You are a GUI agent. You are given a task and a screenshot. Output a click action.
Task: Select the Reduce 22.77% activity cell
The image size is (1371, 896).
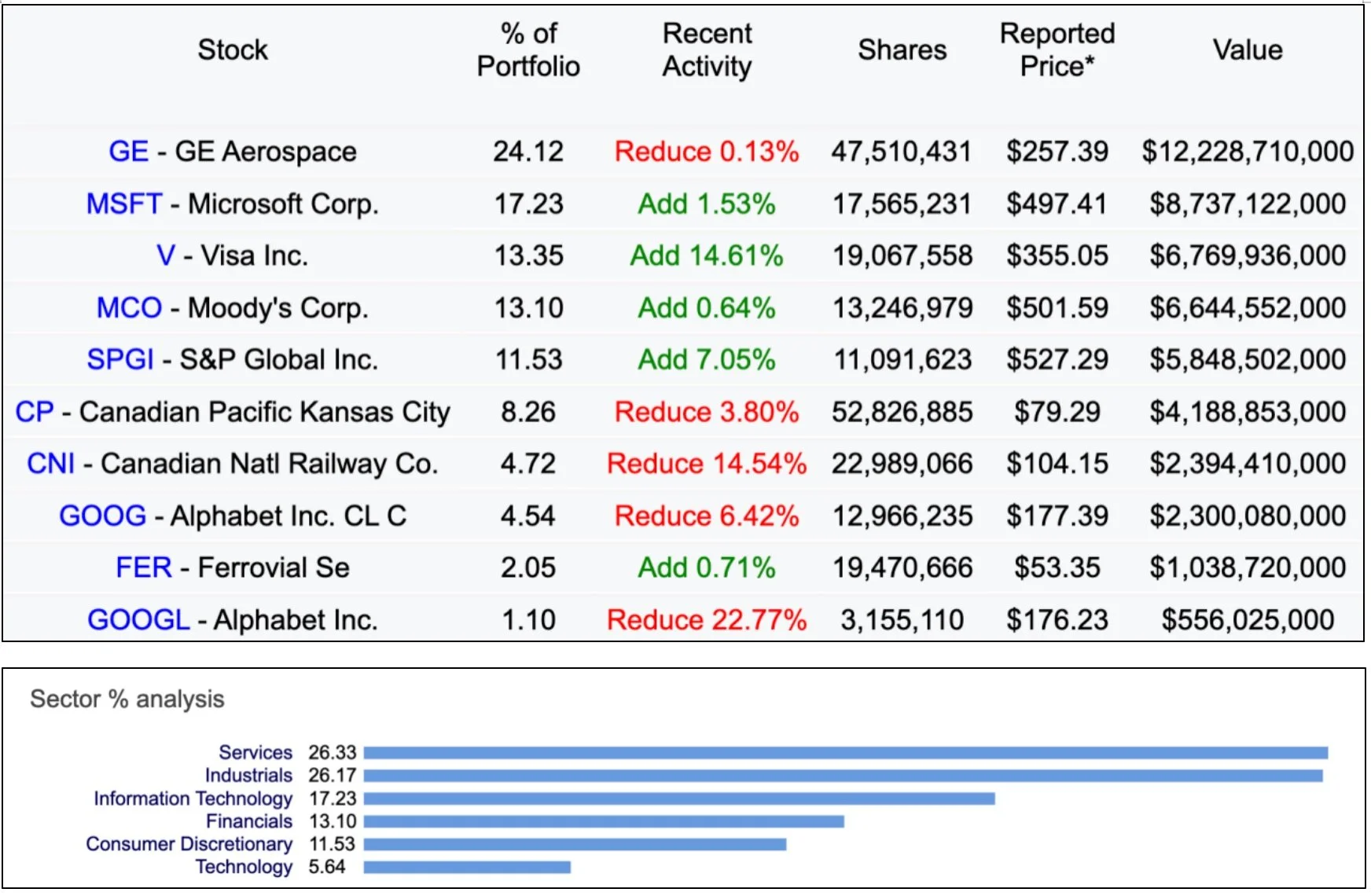click(707, 619)
